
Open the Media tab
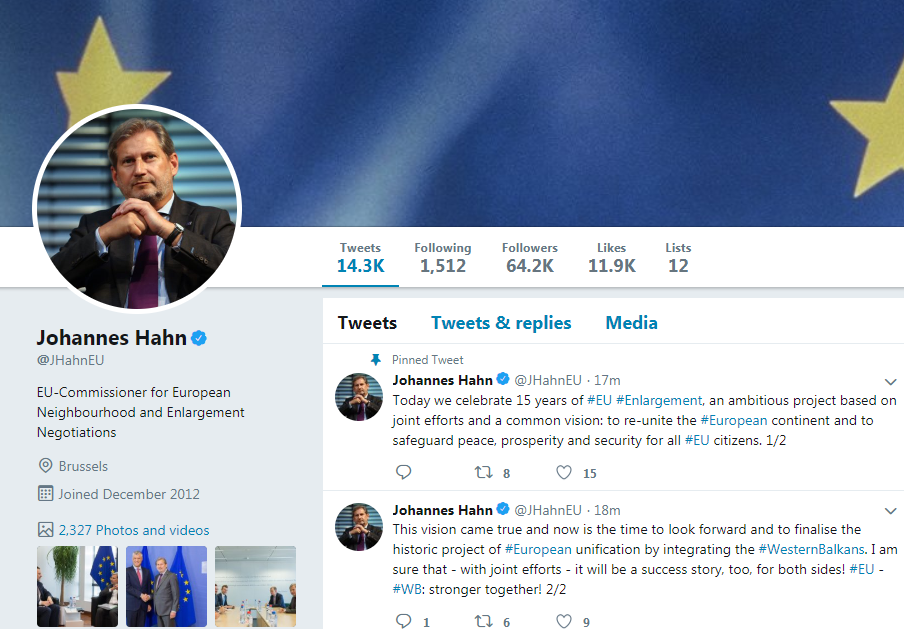pyautogui.click(x=631, y=323)
